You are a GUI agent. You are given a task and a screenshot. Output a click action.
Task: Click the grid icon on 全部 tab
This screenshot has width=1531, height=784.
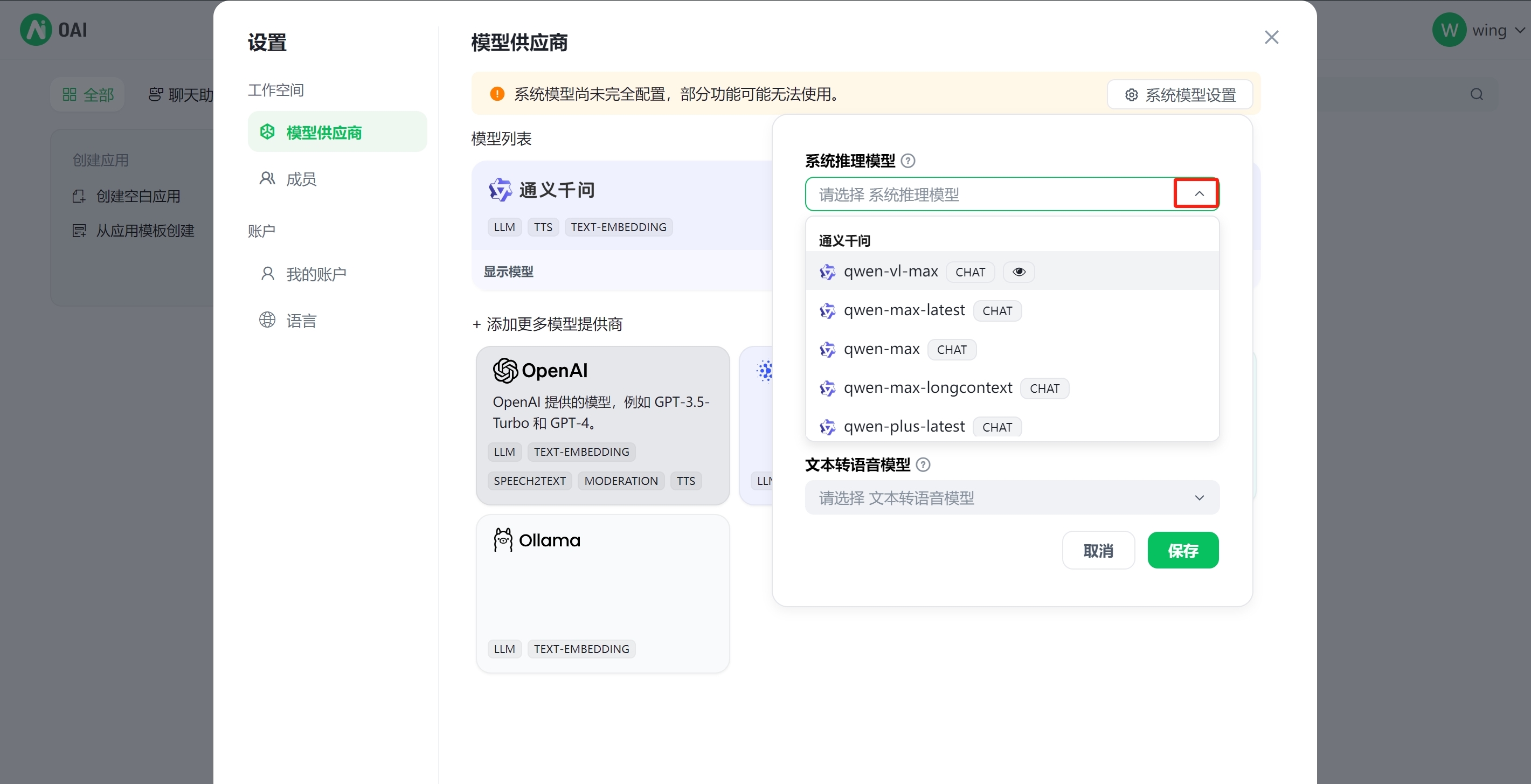point(70,94)
